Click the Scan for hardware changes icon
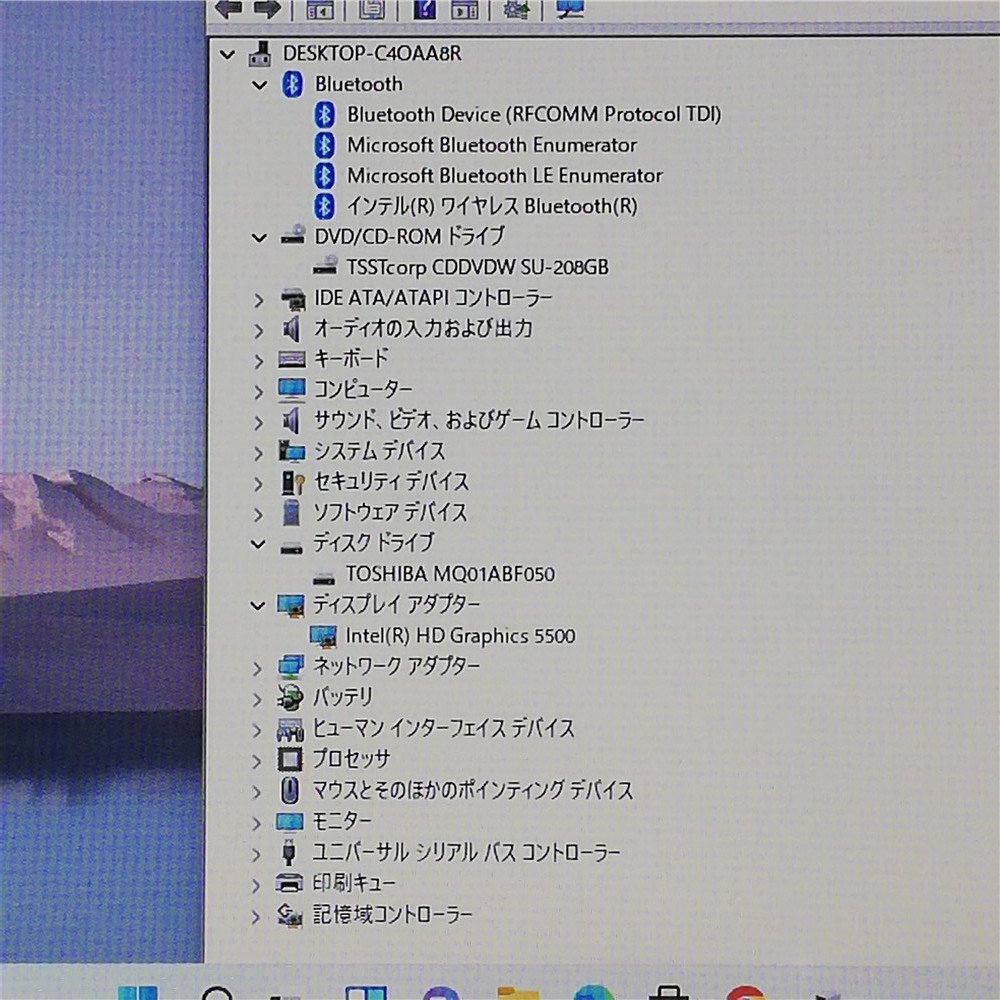Image resolution: width=1000 pixels, height=1000 pixels. (571, 9)
